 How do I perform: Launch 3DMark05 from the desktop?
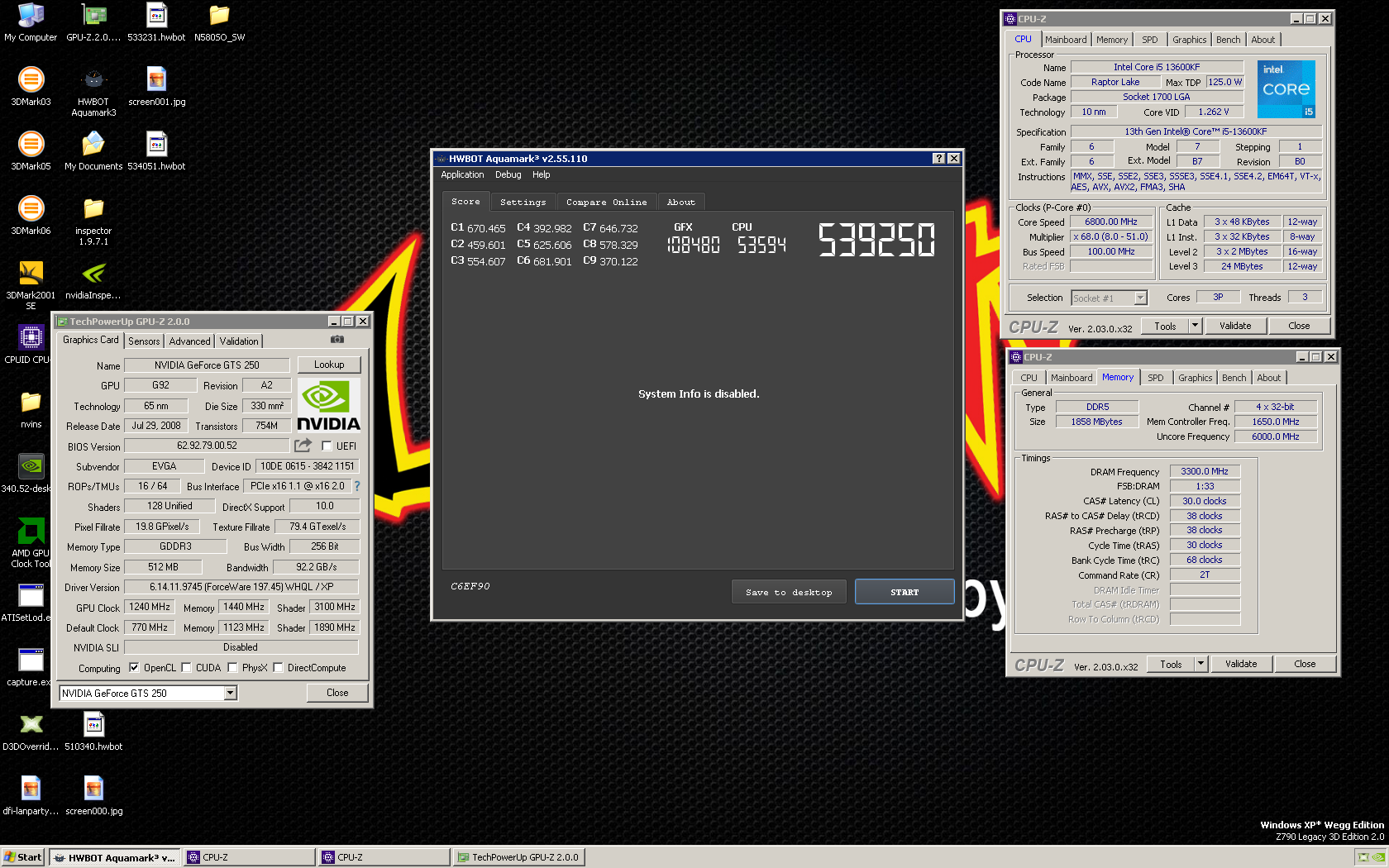(x=31, y=151)
